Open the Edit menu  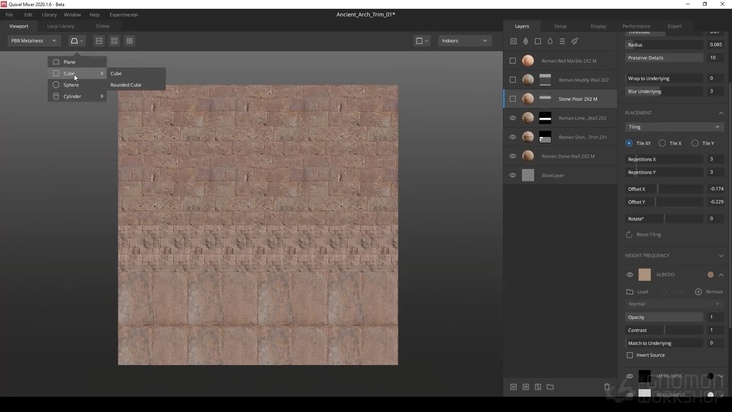(x=28, y=15)
